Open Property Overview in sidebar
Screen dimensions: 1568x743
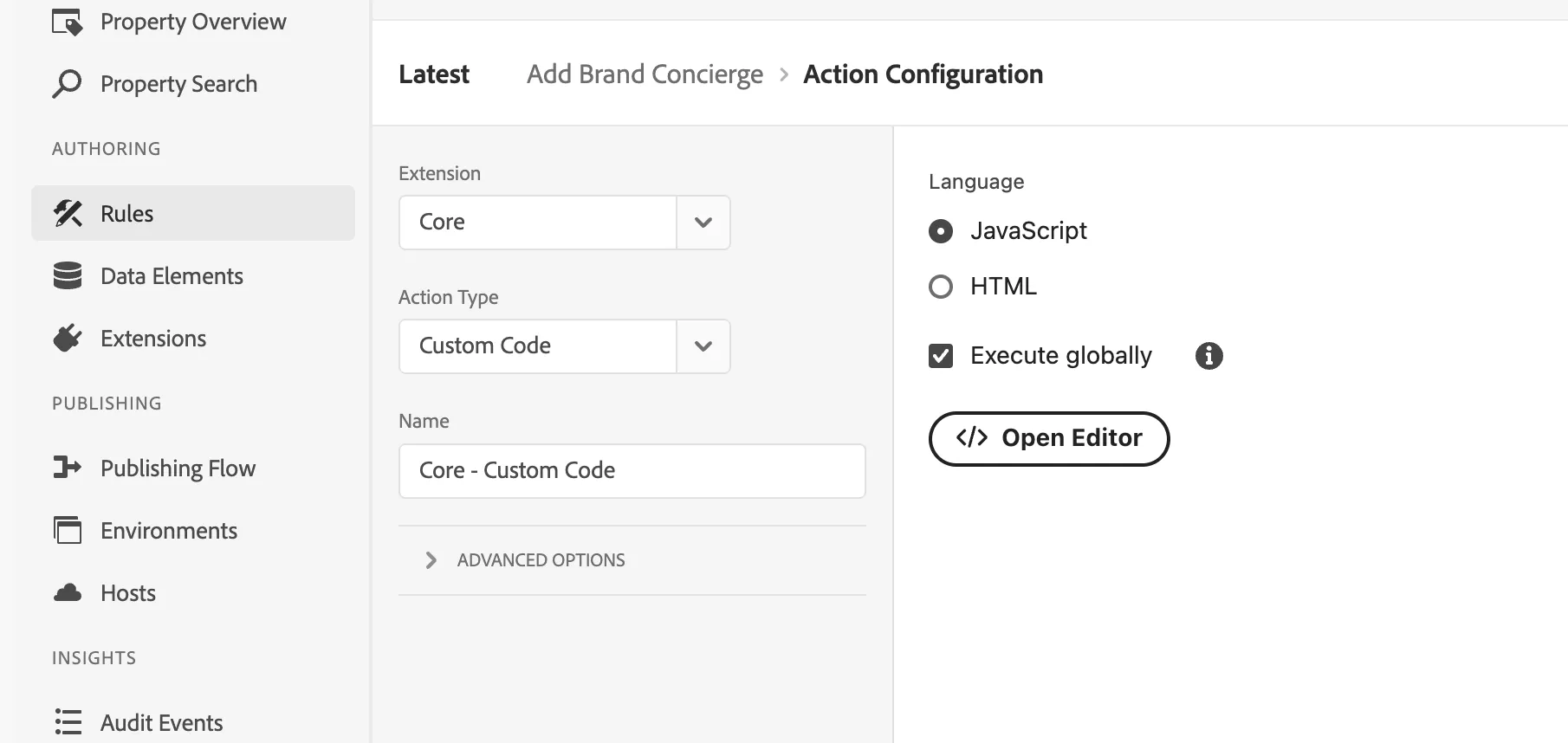coord(193,22)
